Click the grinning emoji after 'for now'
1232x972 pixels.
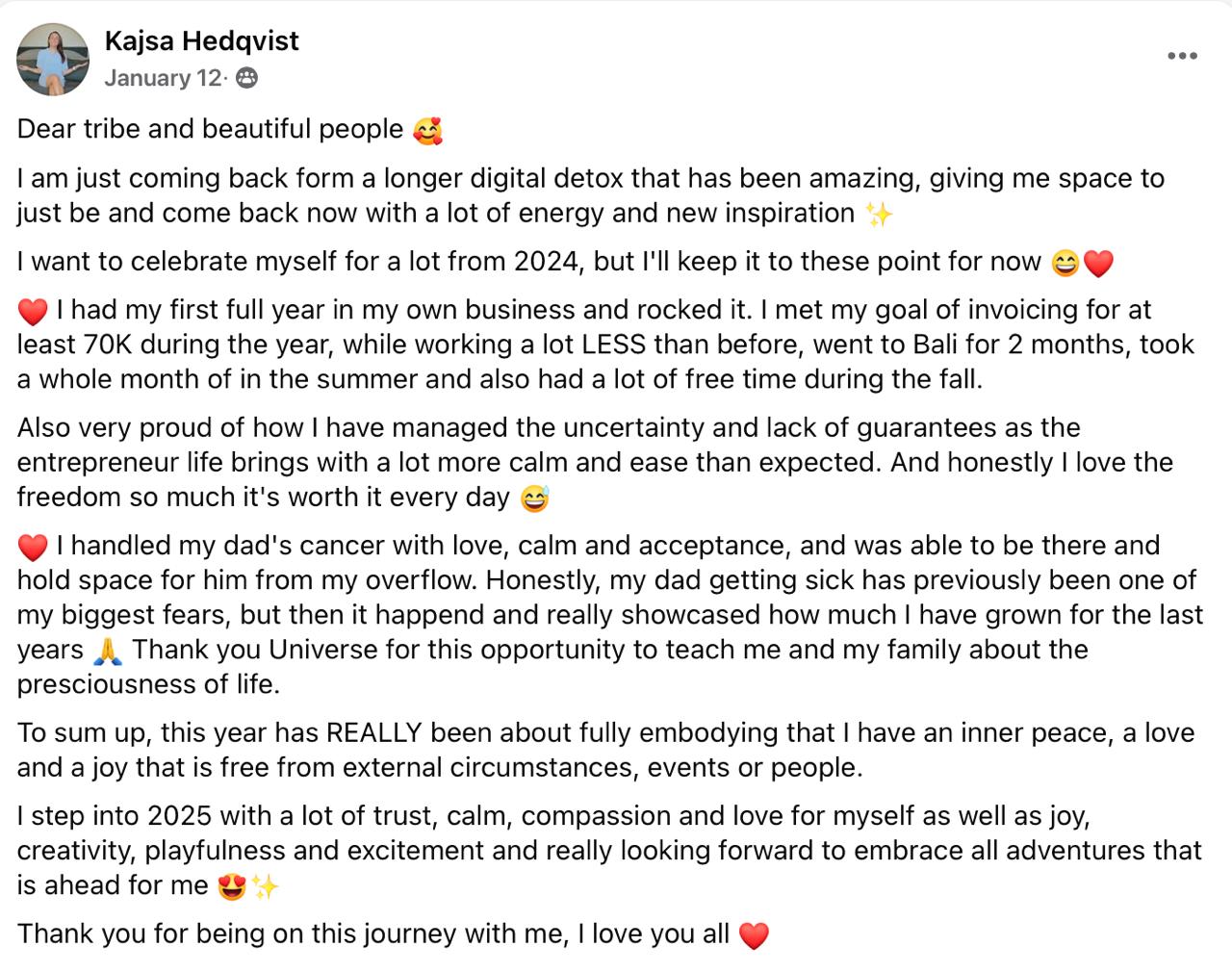coord(1065,263)
